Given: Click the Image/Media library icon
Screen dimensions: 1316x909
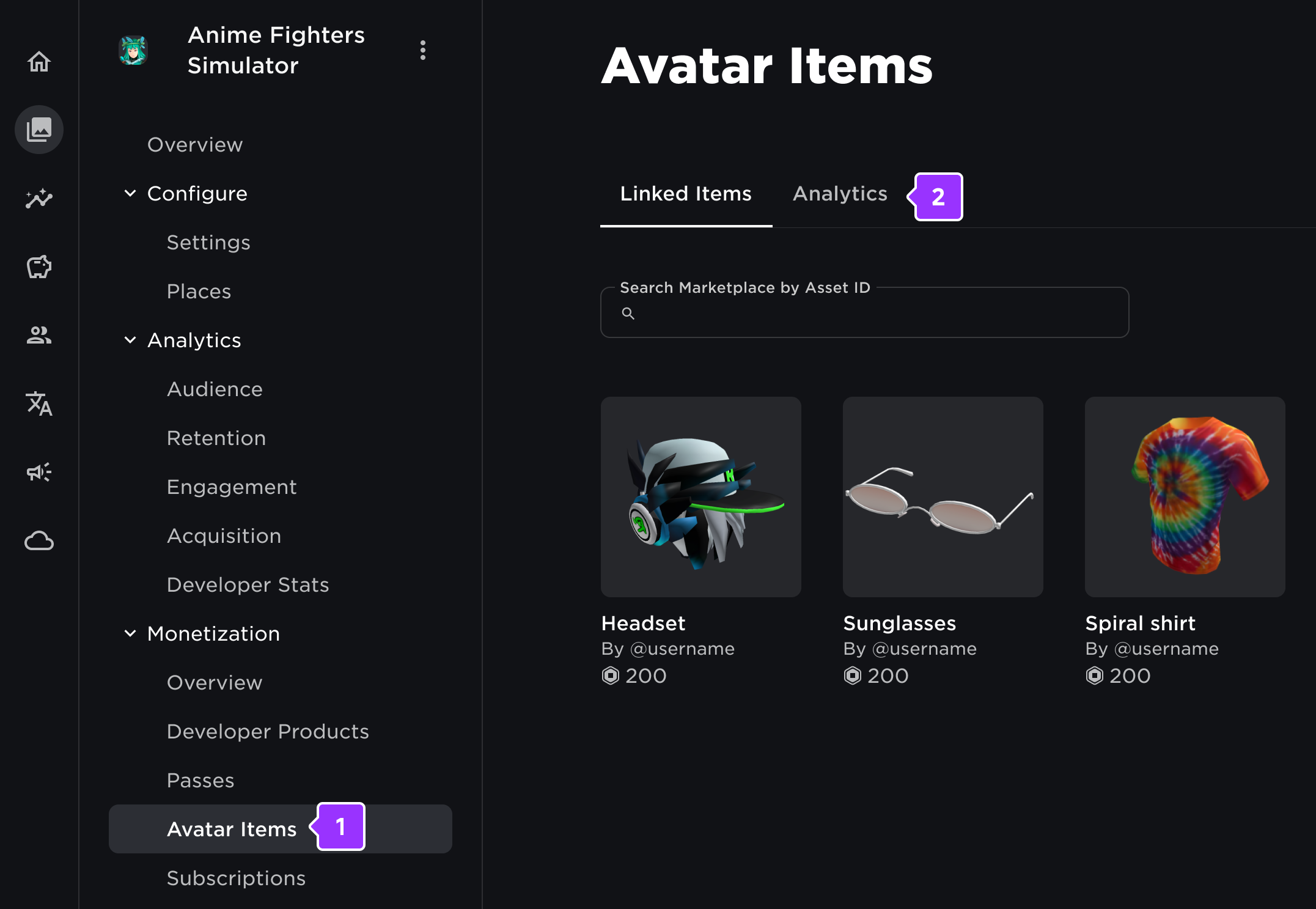Looking at the screenshot, I should (40, 130).
